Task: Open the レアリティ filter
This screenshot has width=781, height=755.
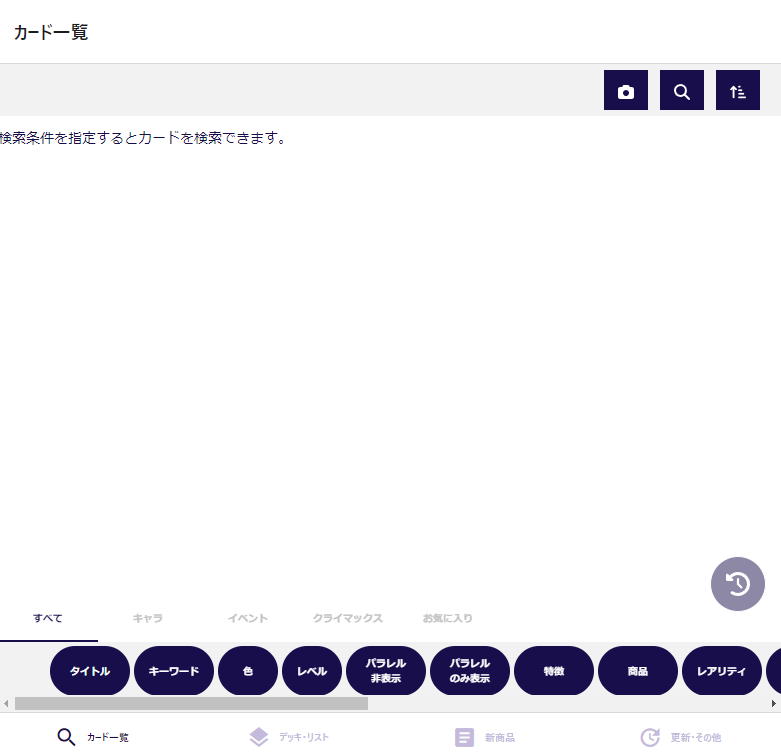Action: (x=722, y=671)
